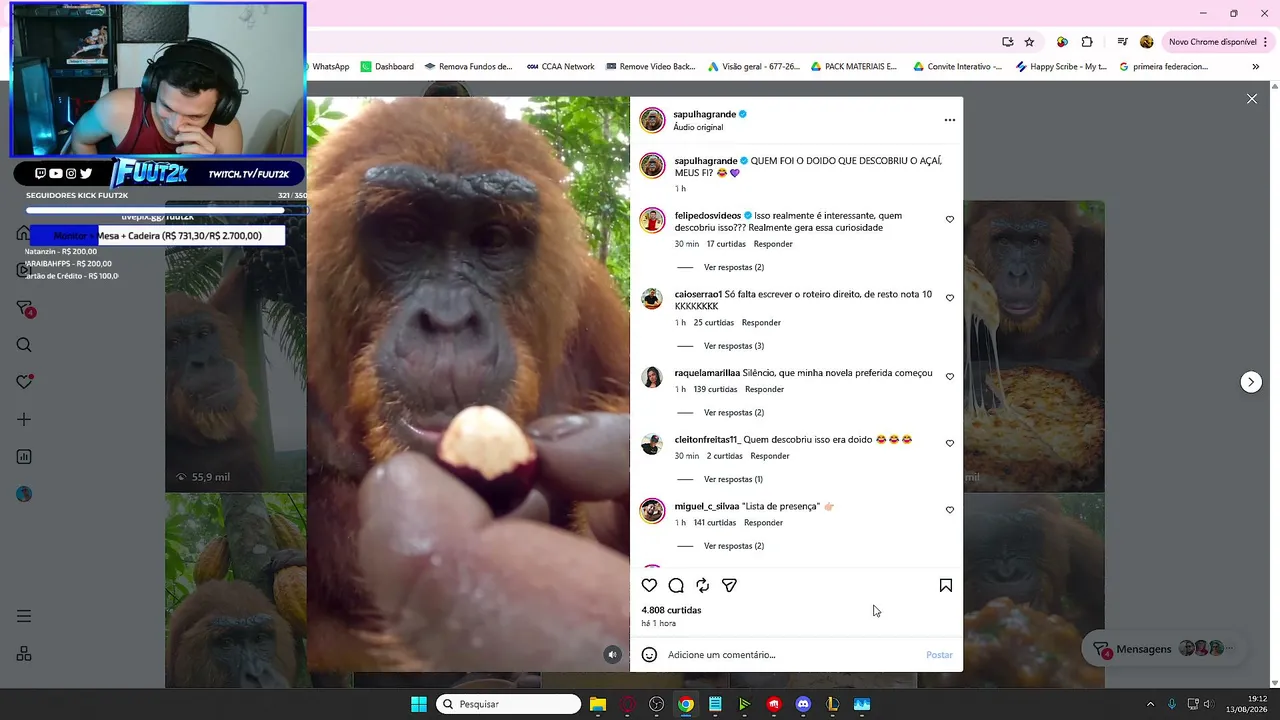
Task: Open the post's three-dot more options
Action: click(x=950, y=120)
